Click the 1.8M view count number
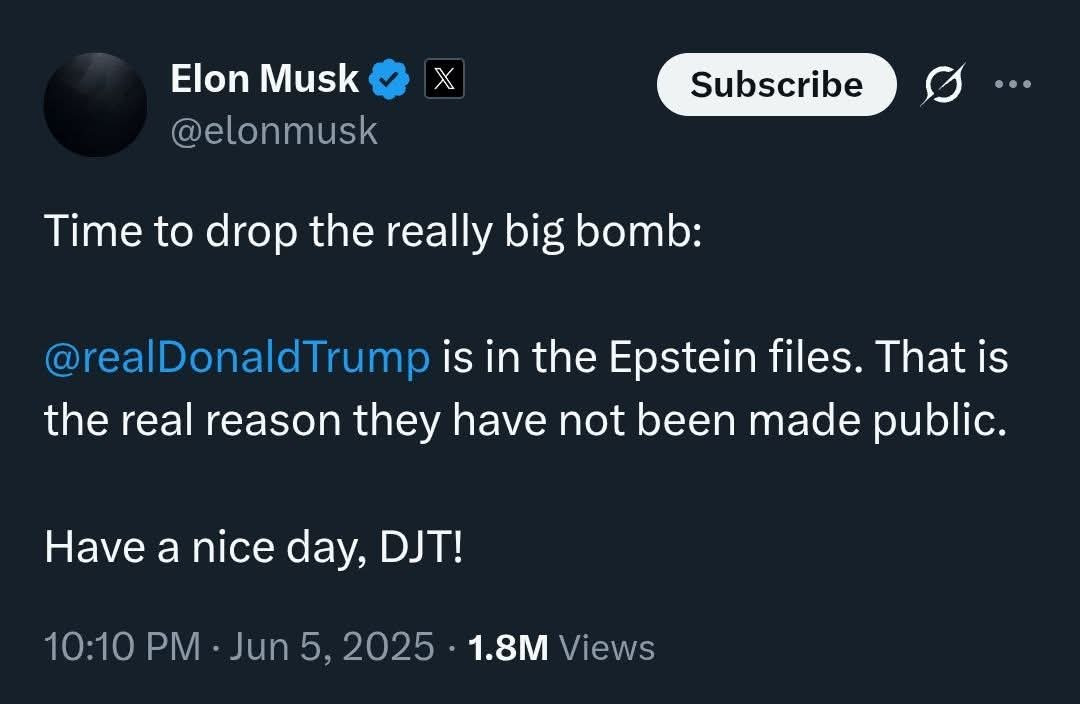Image resolution: width=1080 pixels, height=704 pixels. 508,647
